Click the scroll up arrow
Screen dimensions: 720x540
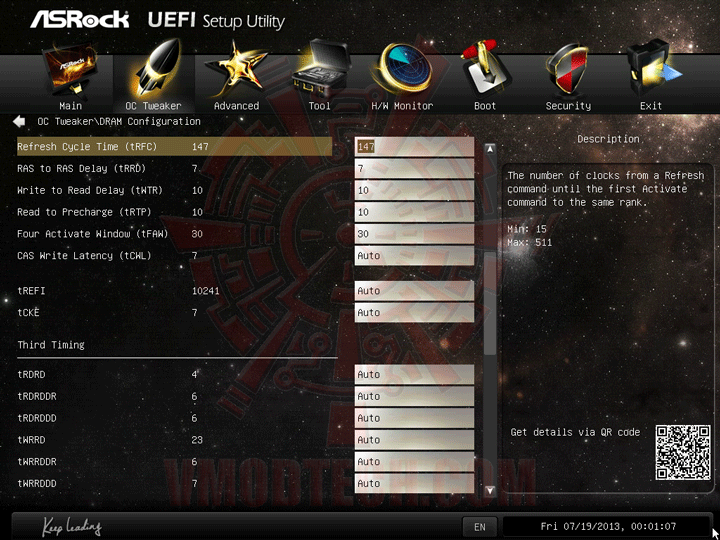(490, 149)
